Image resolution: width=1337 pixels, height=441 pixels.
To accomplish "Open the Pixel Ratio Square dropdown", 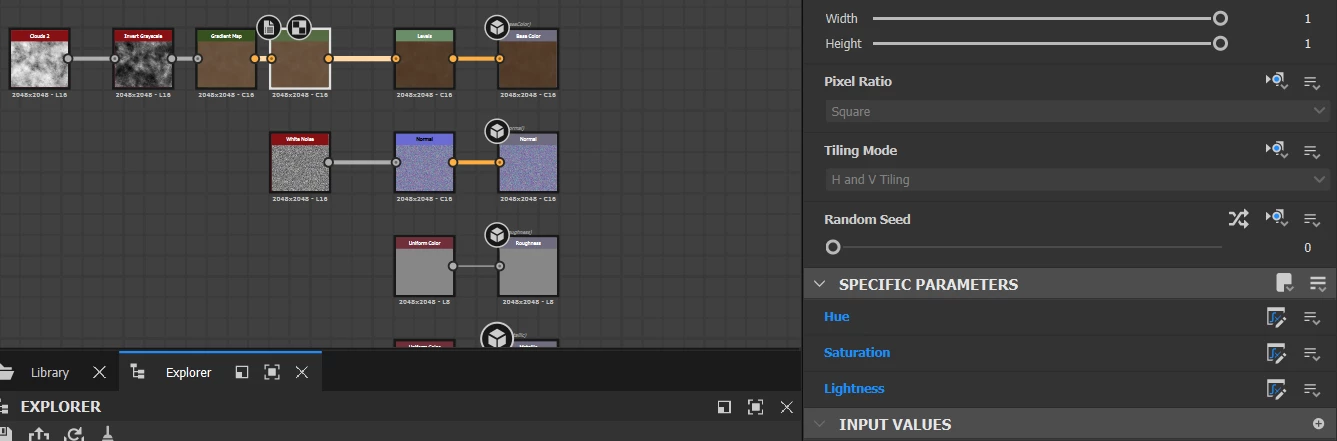I will coord(1078,112).
